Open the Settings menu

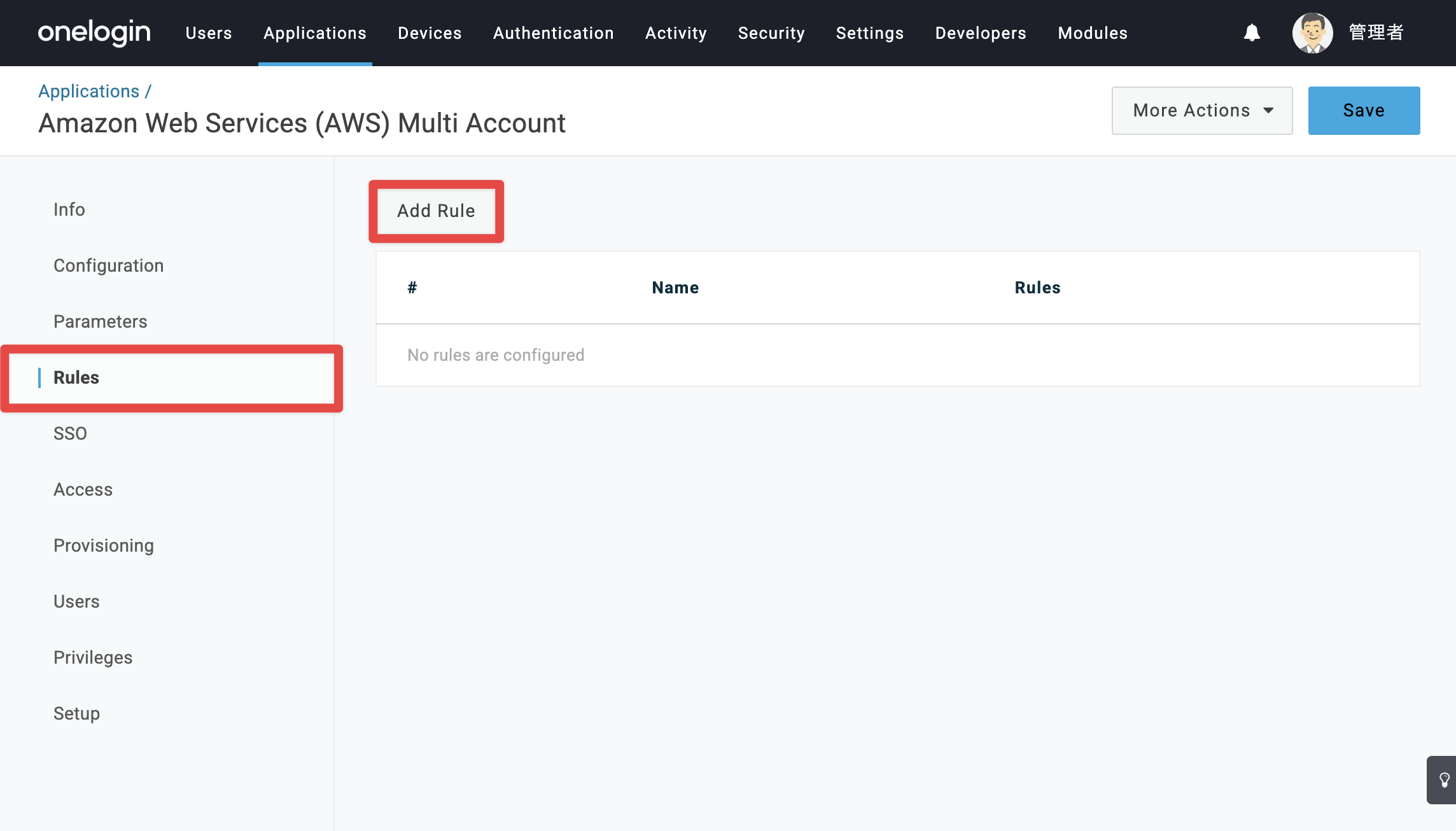pos(870,33)
